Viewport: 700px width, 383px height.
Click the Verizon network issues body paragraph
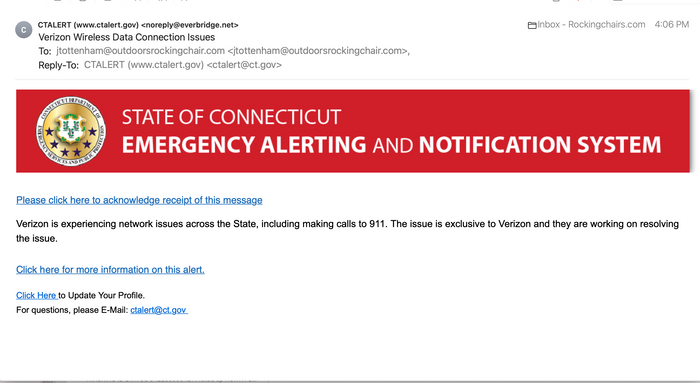click(x=347, y=231)
